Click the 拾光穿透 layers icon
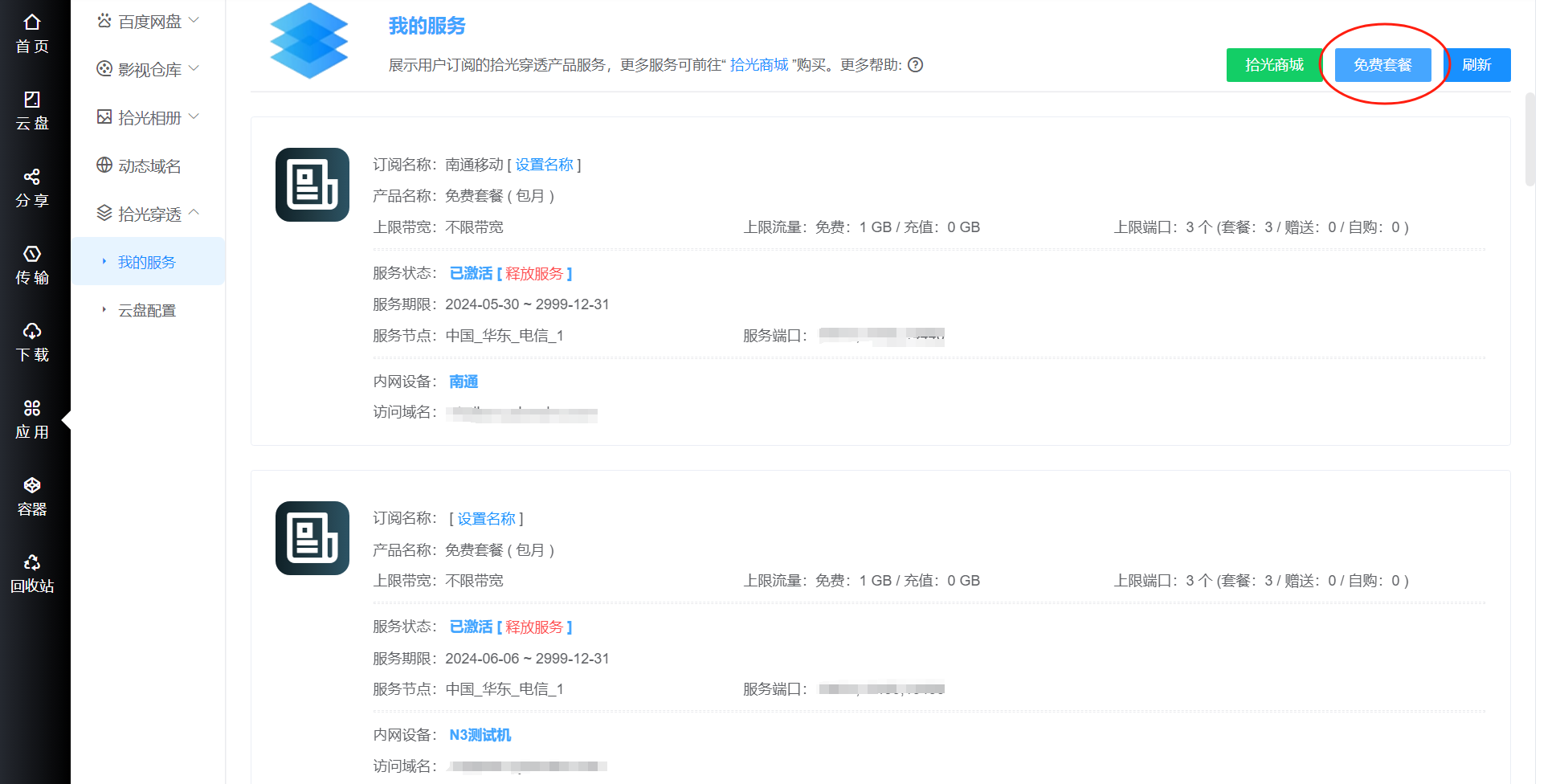This screenshot has width=1560, height=784. pos(104,214)
